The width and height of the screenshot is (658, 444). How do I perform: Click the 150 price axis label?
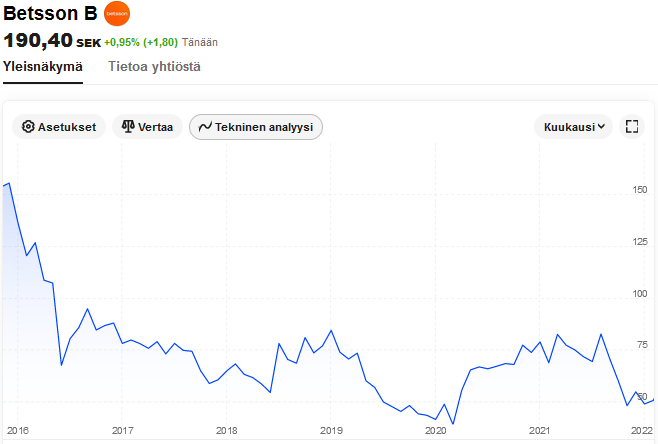click(x=641, y=189)
